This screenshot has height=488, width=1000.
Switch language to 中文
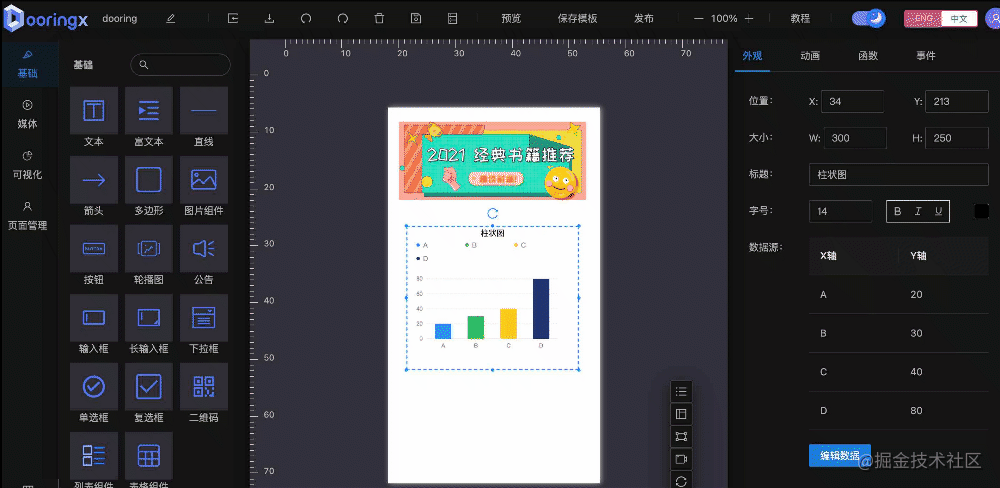click(x=959, y=18)
